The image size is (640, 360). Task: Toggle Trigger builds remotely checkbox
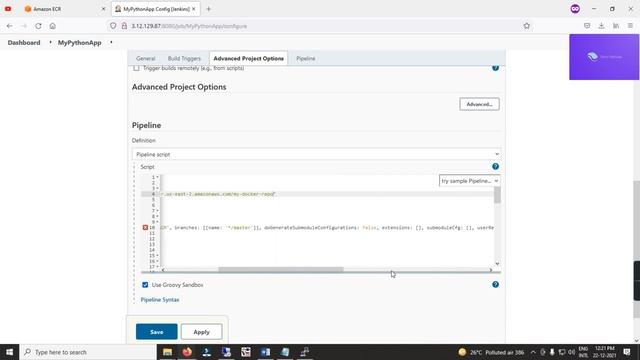pyautogui.click(x=136, y=68)
